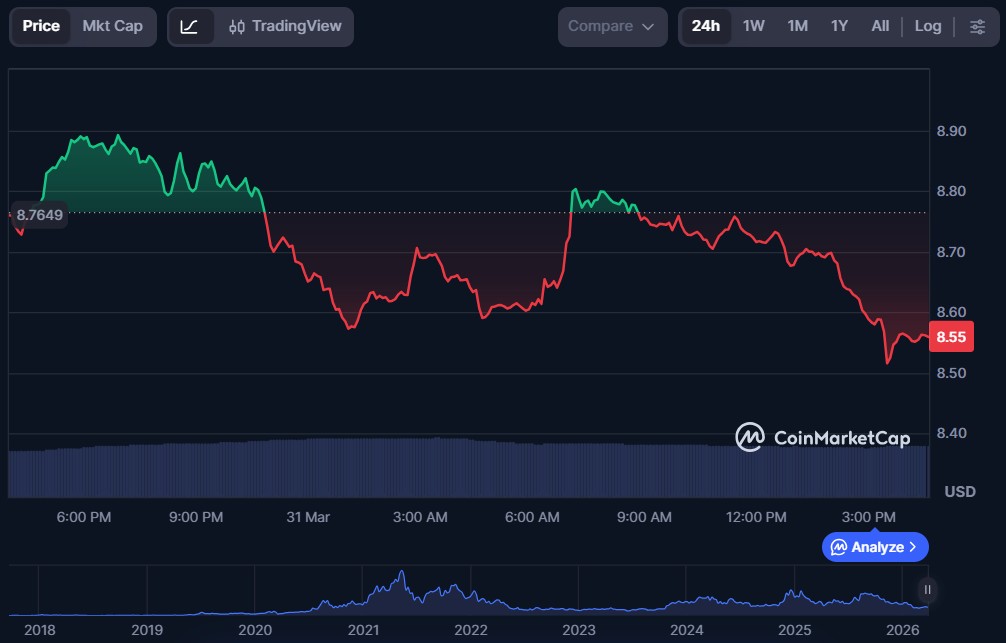Switch to the 1W timeframe
The width and height of the screenshot is (1006, 643).
754,26
